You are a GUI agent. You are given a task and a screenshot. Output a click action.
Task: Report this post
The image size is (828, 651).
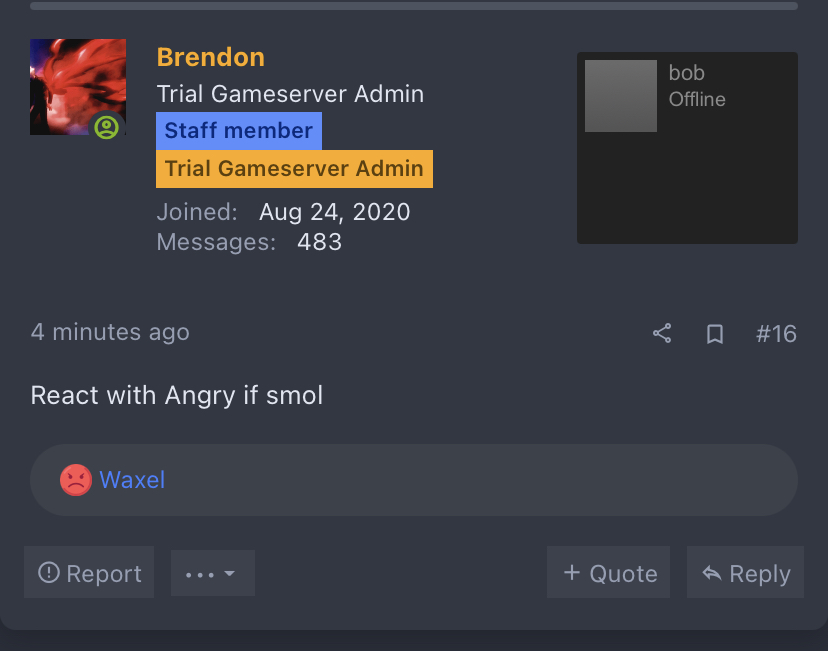coord(89,573)
